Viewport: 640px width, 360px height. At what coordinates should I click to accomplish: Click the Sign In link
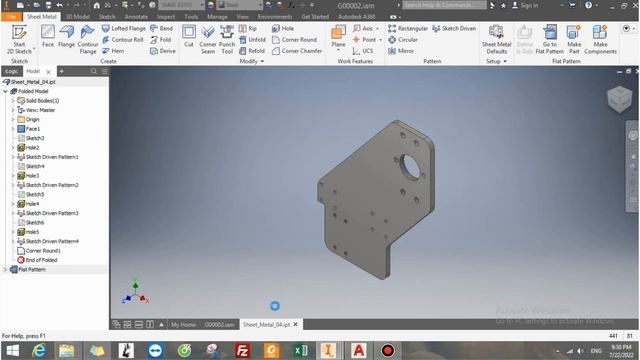point(525,5)
